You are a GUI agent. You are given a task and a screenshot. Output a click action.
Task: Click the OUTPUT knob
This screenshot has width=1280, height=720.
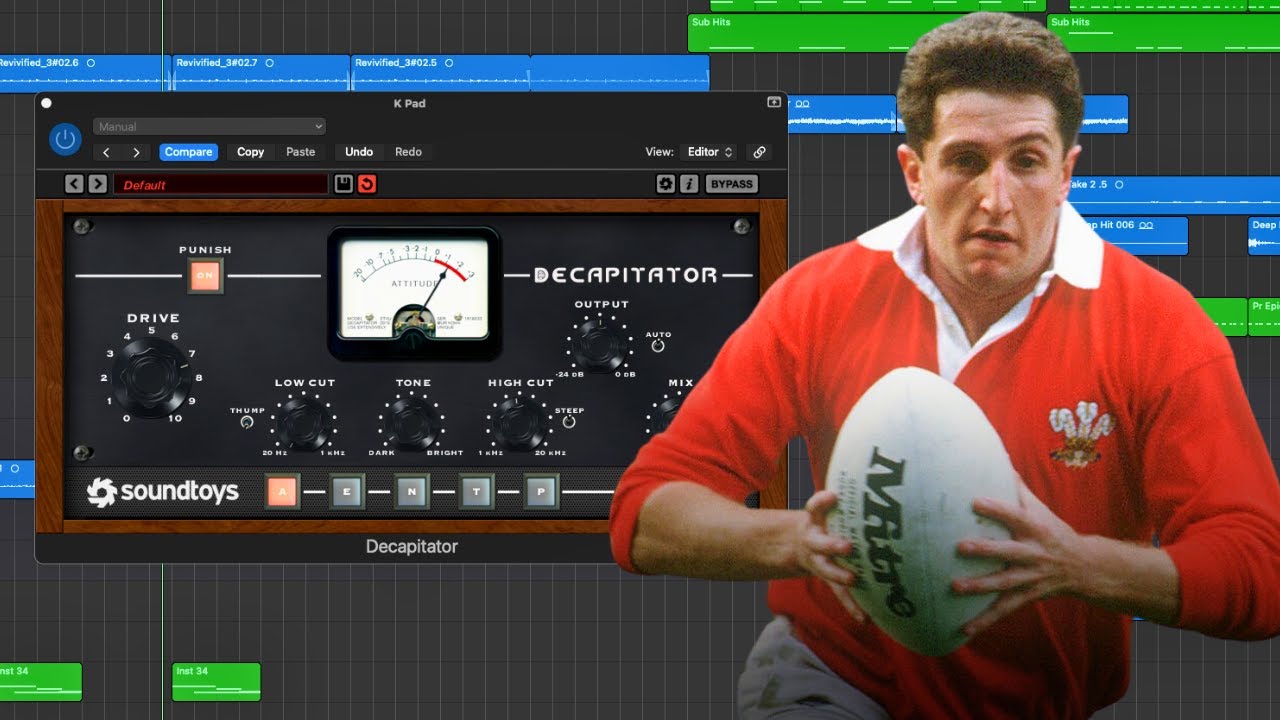[x=598, y=345]
